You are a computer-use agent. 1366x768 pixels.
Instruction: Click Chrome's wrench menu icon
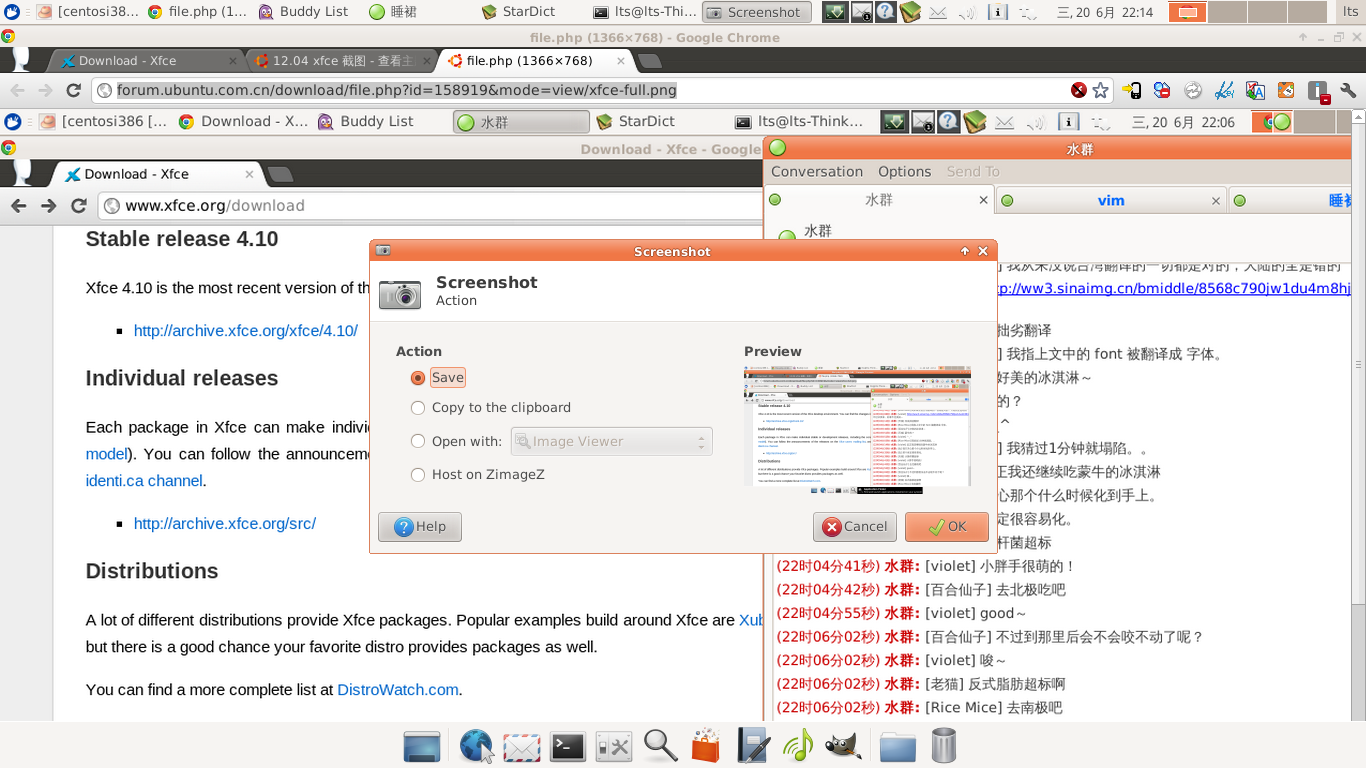tap(1348, 90)
